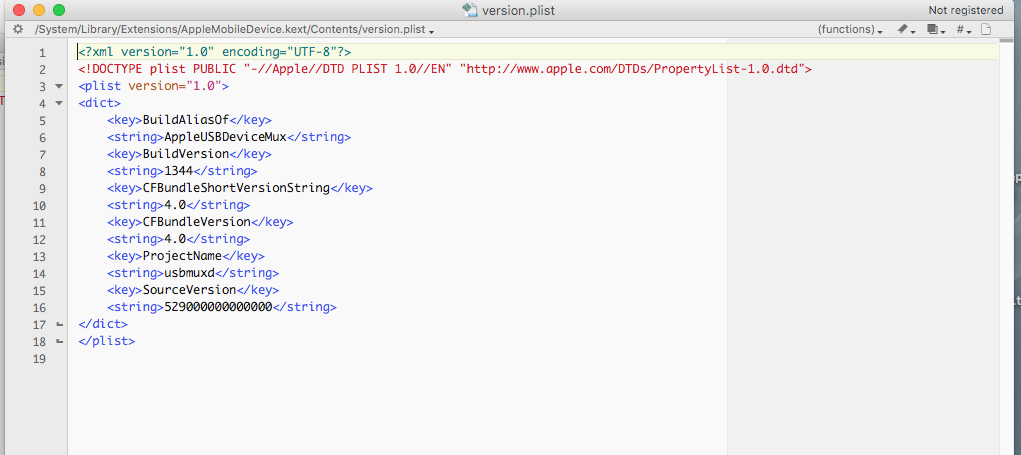Image resolution: width=1021 pixels, height=455 pixels.
Task: Click the DOCTYPE plist line
Action: [x=445, y=69]
